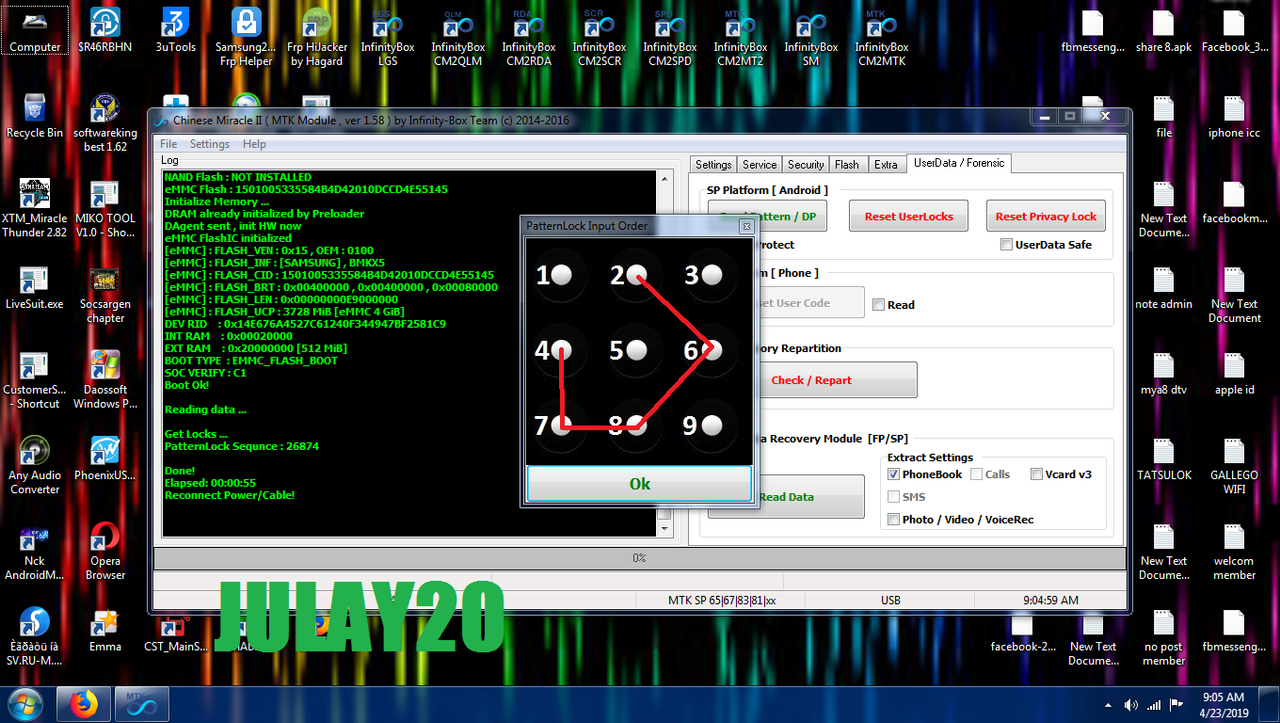Open Nck AndroidM... desktop shortcut
The width and height of the screenshot is (1280, 723).
[x=35, y=551]
